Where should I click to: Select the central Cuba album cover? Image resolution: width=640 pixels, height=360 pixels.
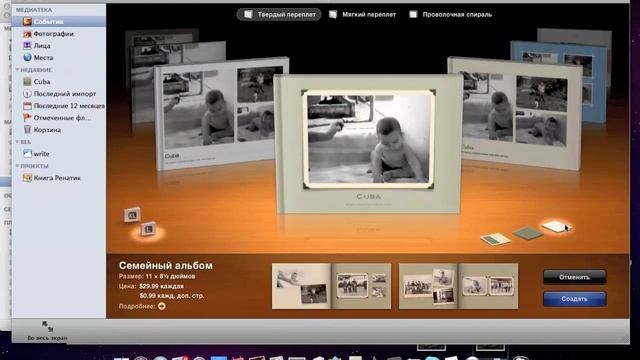[x=369, y=144]
